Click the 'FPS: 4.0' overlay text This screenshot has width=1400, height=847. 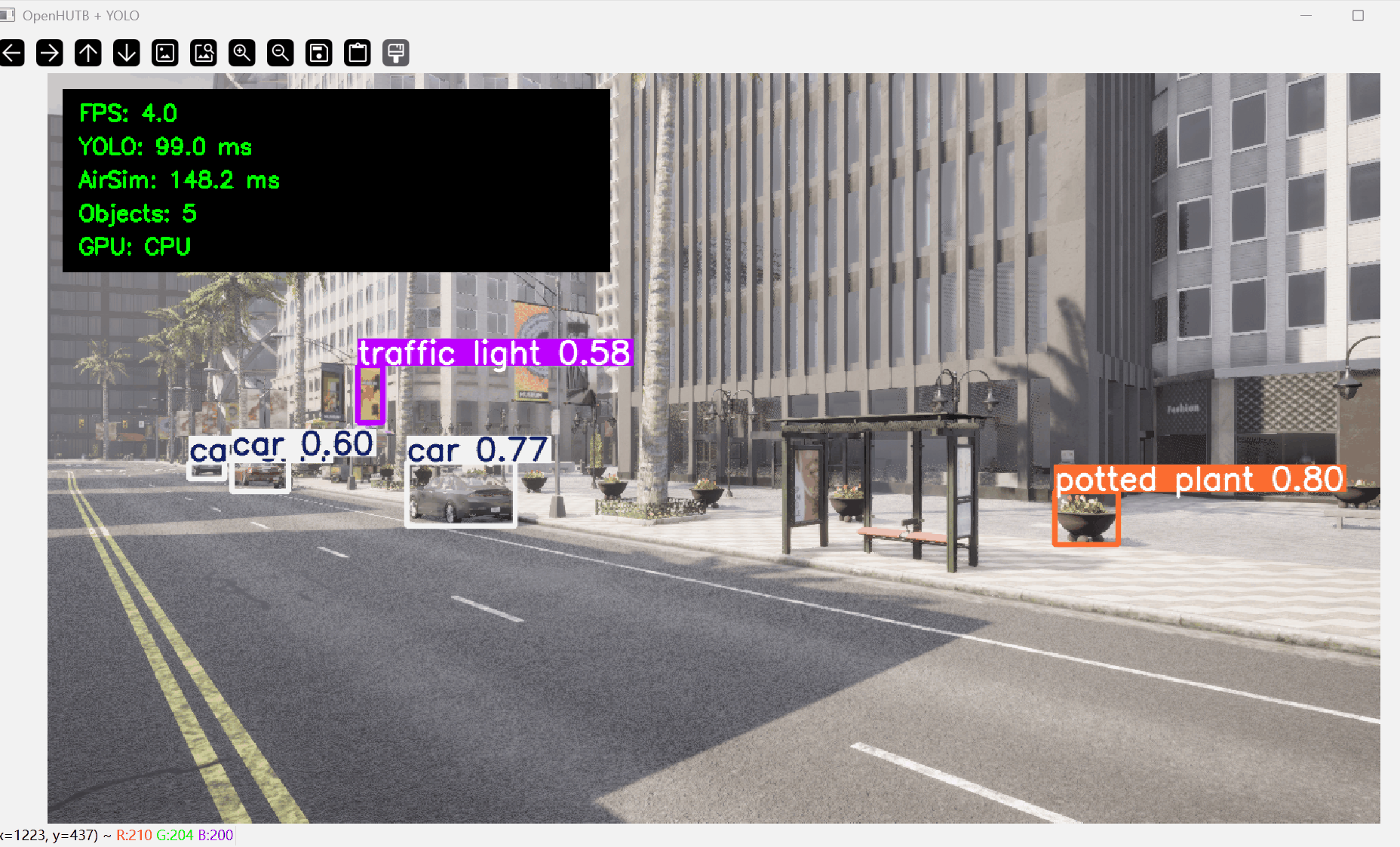pyautogui.click(x=128, y=113)
